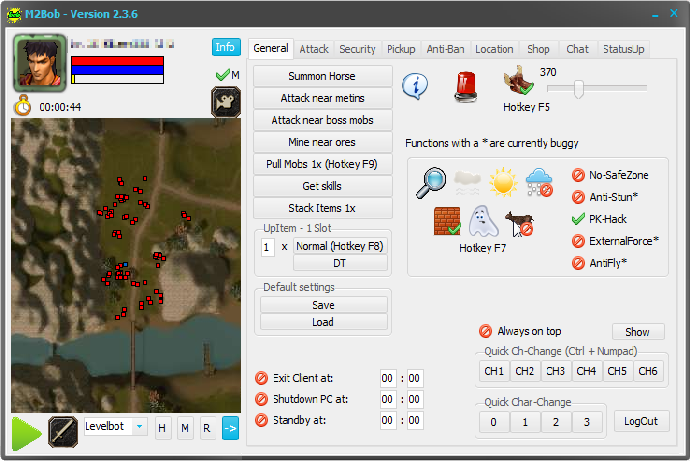Click the character portrait avatar
The image size is (690, 461).
[40, 63]
